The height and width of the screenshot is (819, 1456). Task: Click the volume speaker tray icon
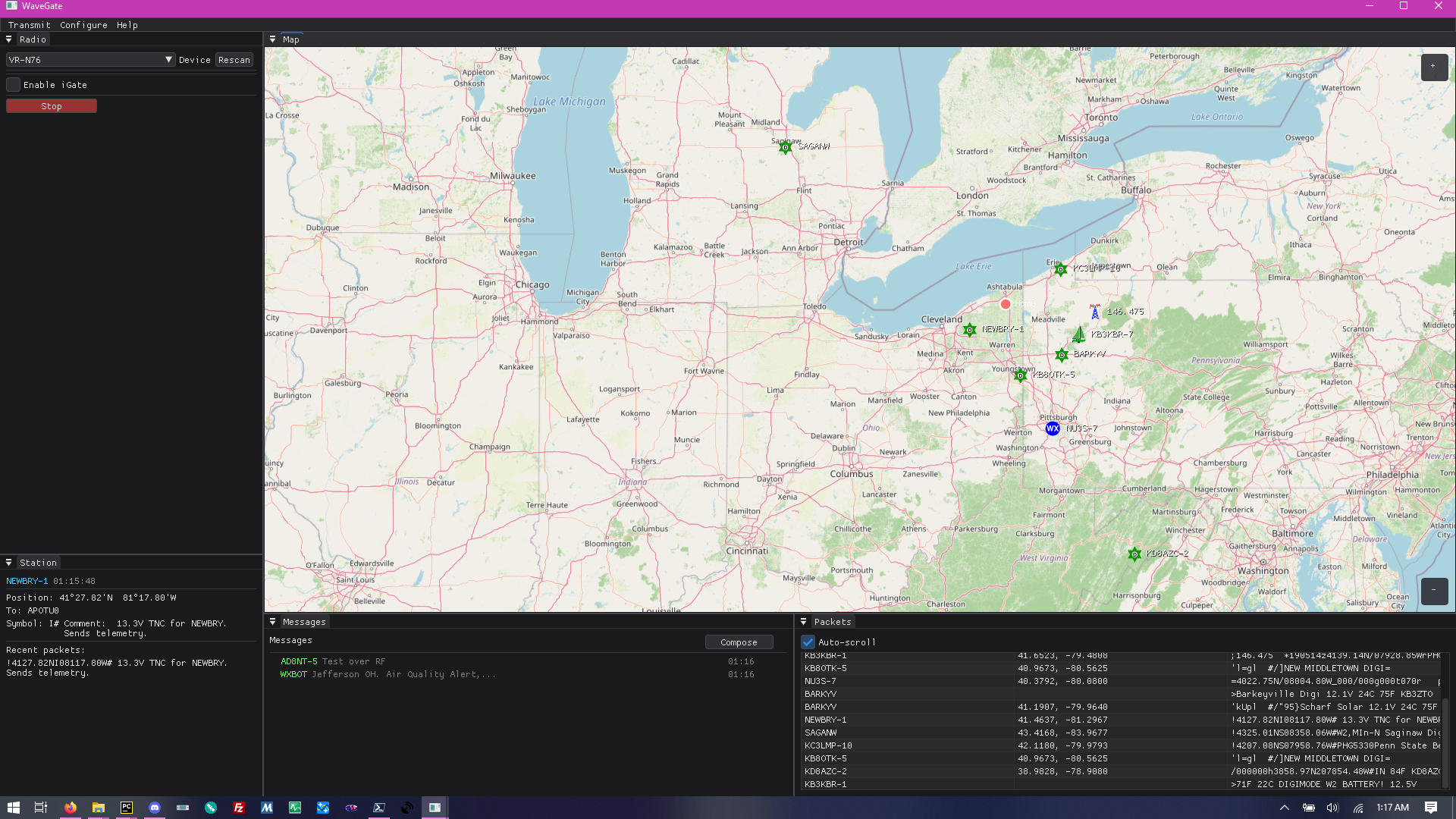(x=1332, y=808)
